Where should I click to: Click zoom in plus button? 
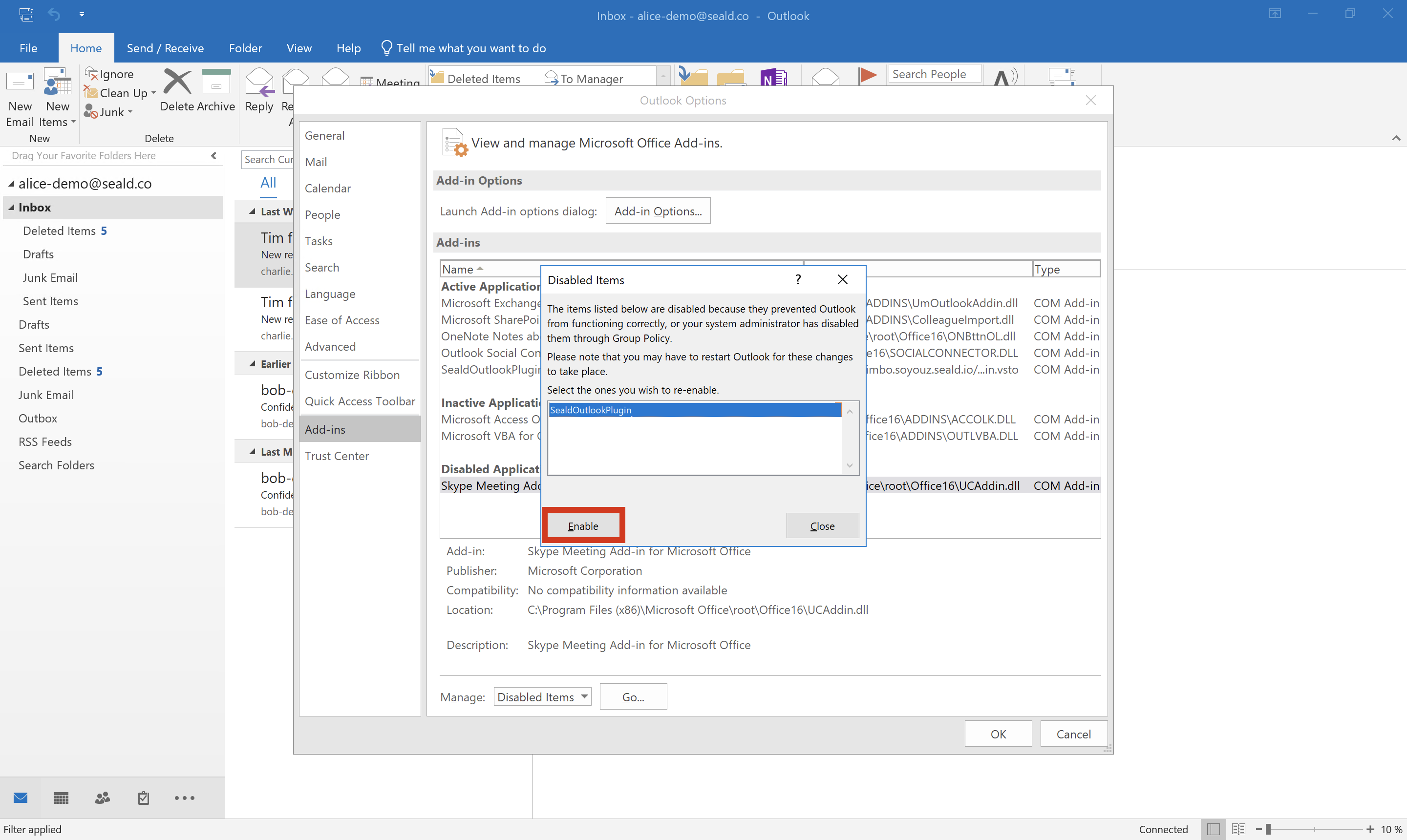[x=1370, y=829]
